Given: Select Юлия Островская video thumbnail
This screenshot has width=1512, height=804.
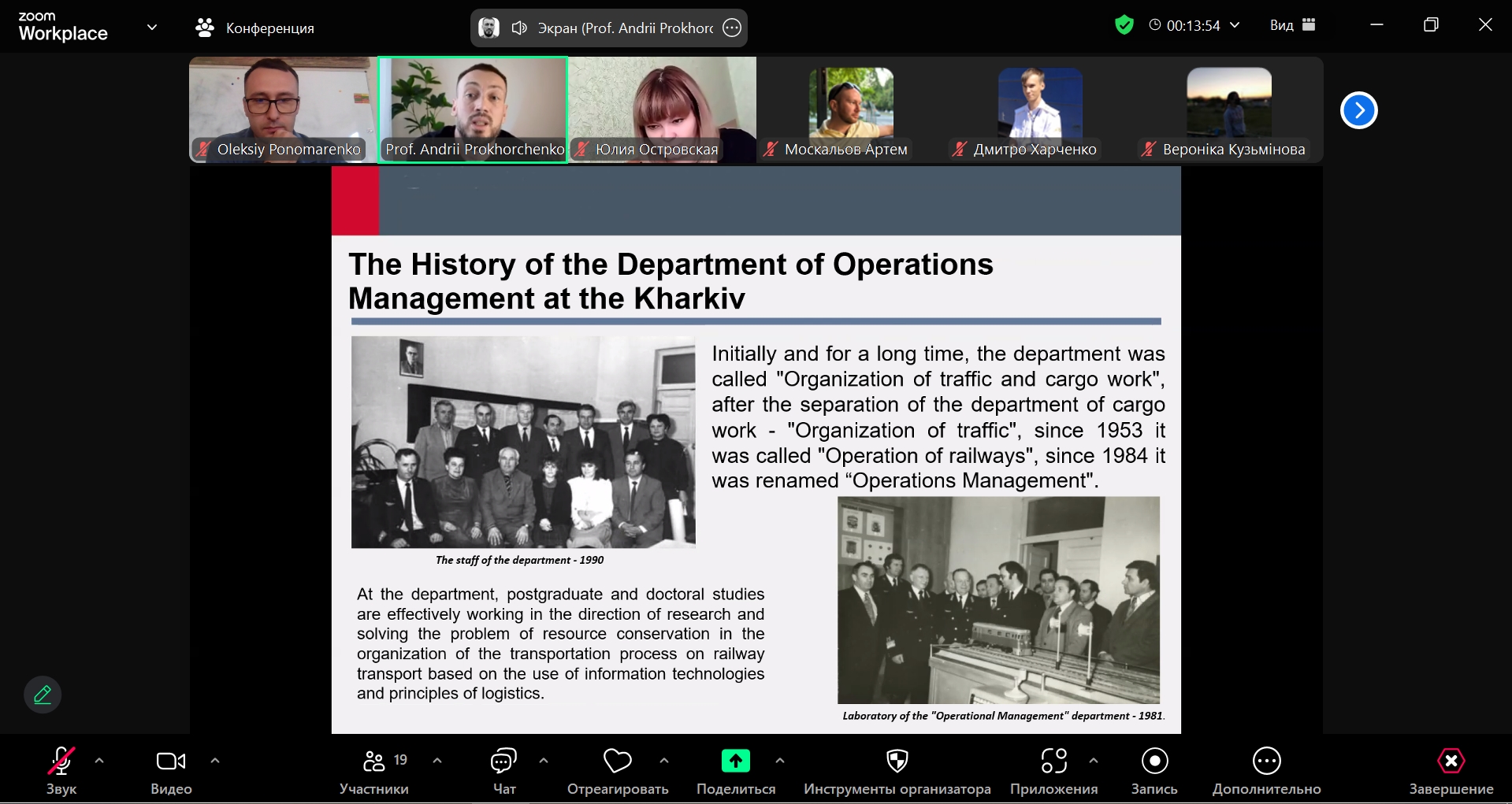Looking at the screenshot, I should [663, 109].
